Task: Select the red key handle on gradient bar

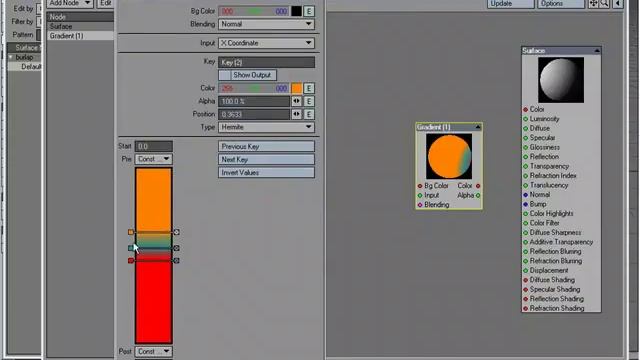Action: 131,260
